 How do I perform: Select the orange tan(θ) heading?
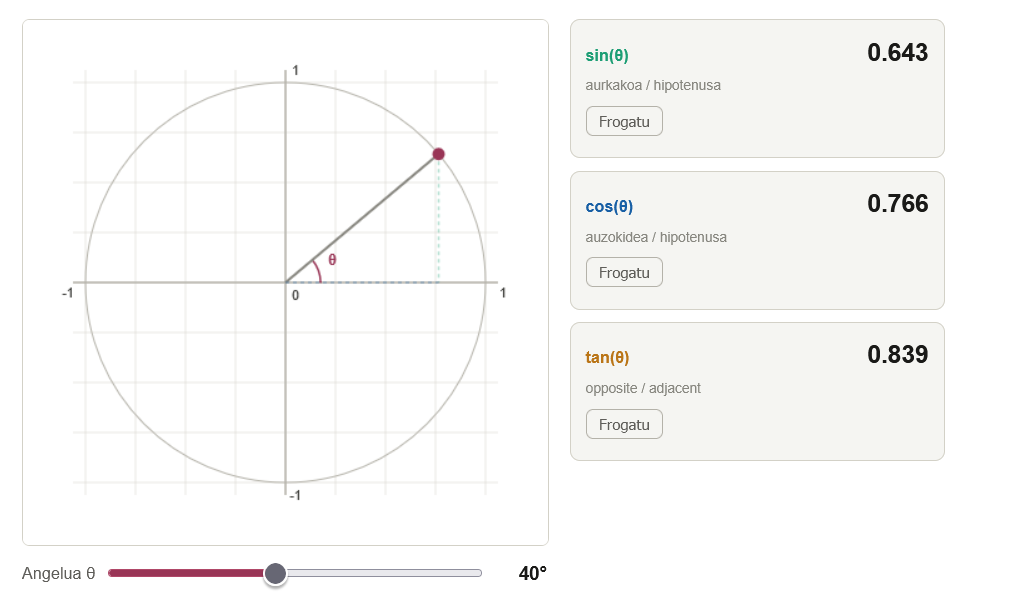click(607, 357)
